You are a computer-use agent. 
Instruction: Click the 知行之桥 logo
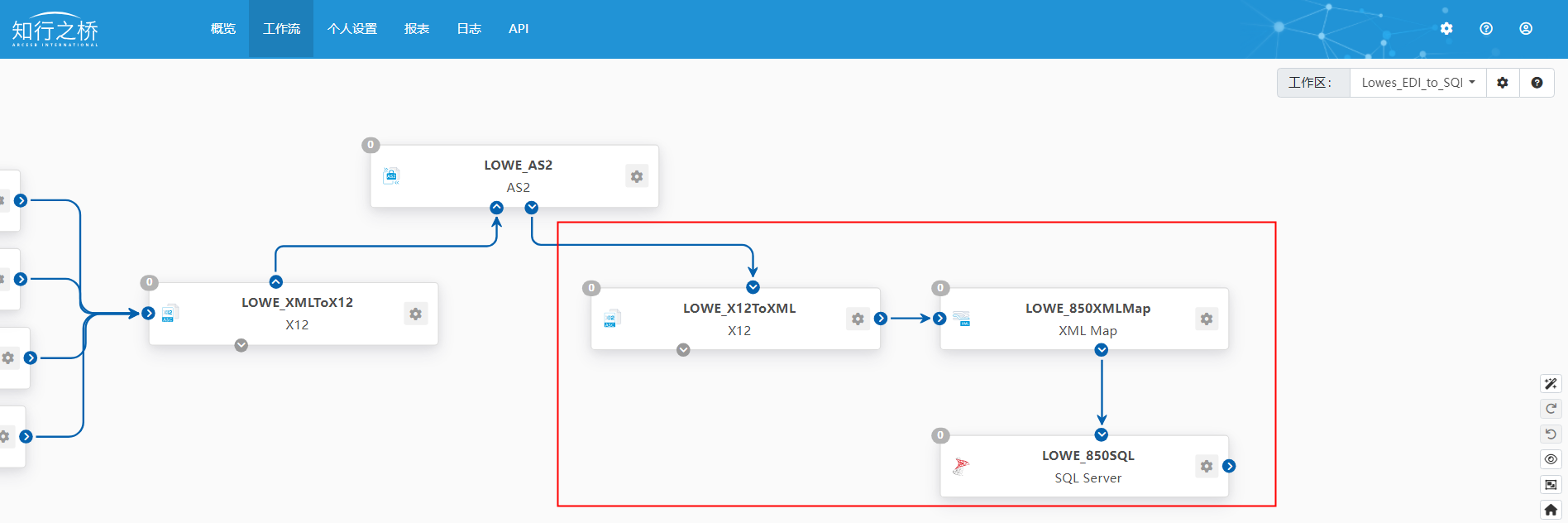pos(55,30)
